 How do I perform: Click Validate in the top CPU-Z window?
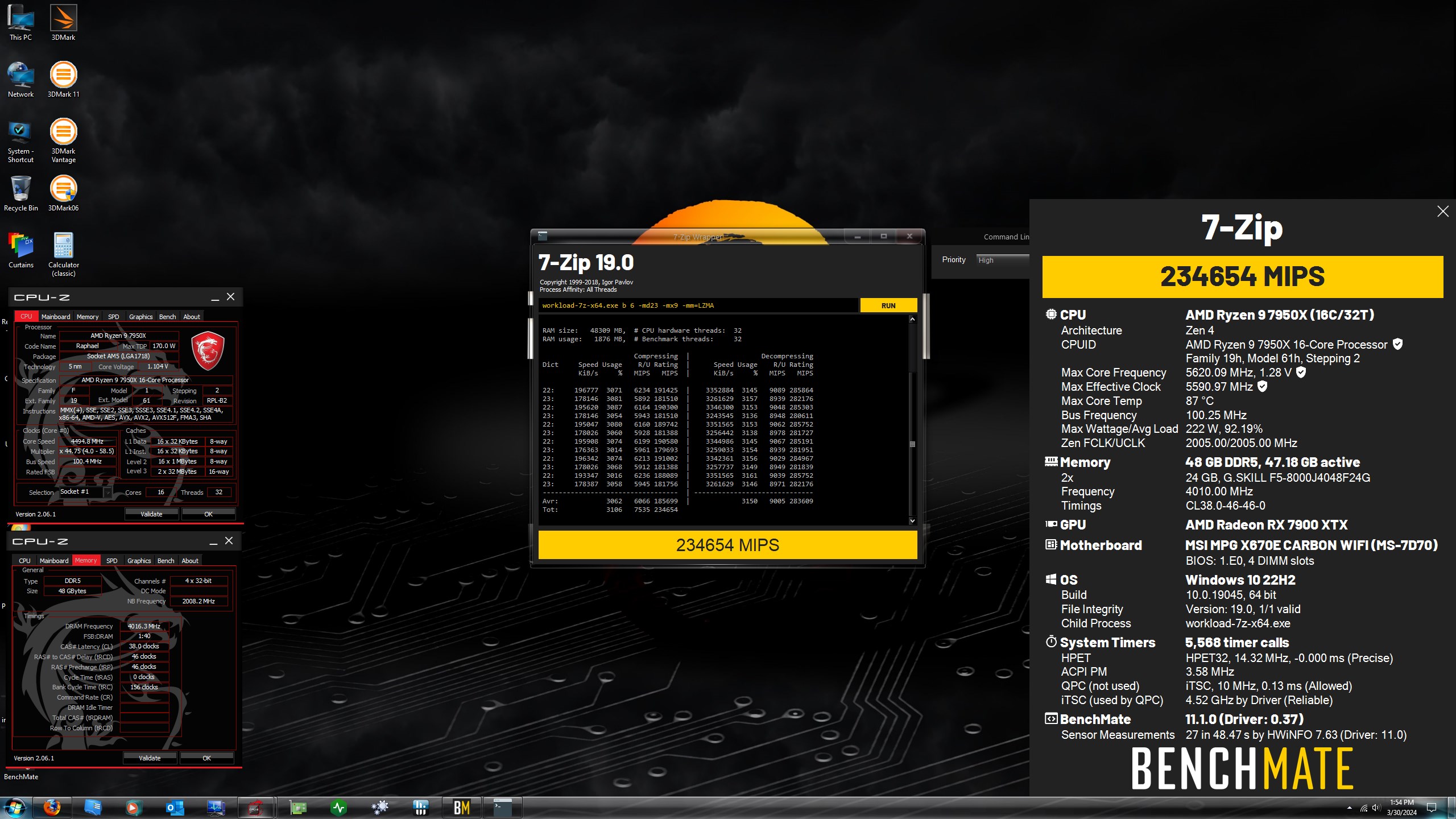coord(151,514)
